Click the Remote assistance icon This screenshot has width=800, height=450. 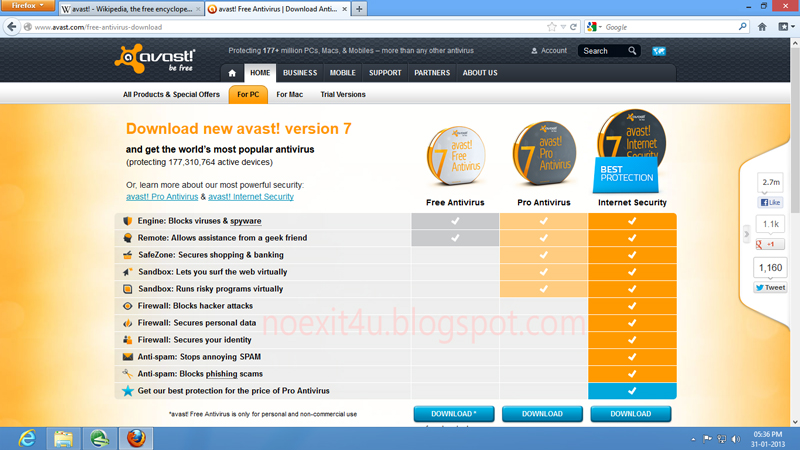[128, 238]
